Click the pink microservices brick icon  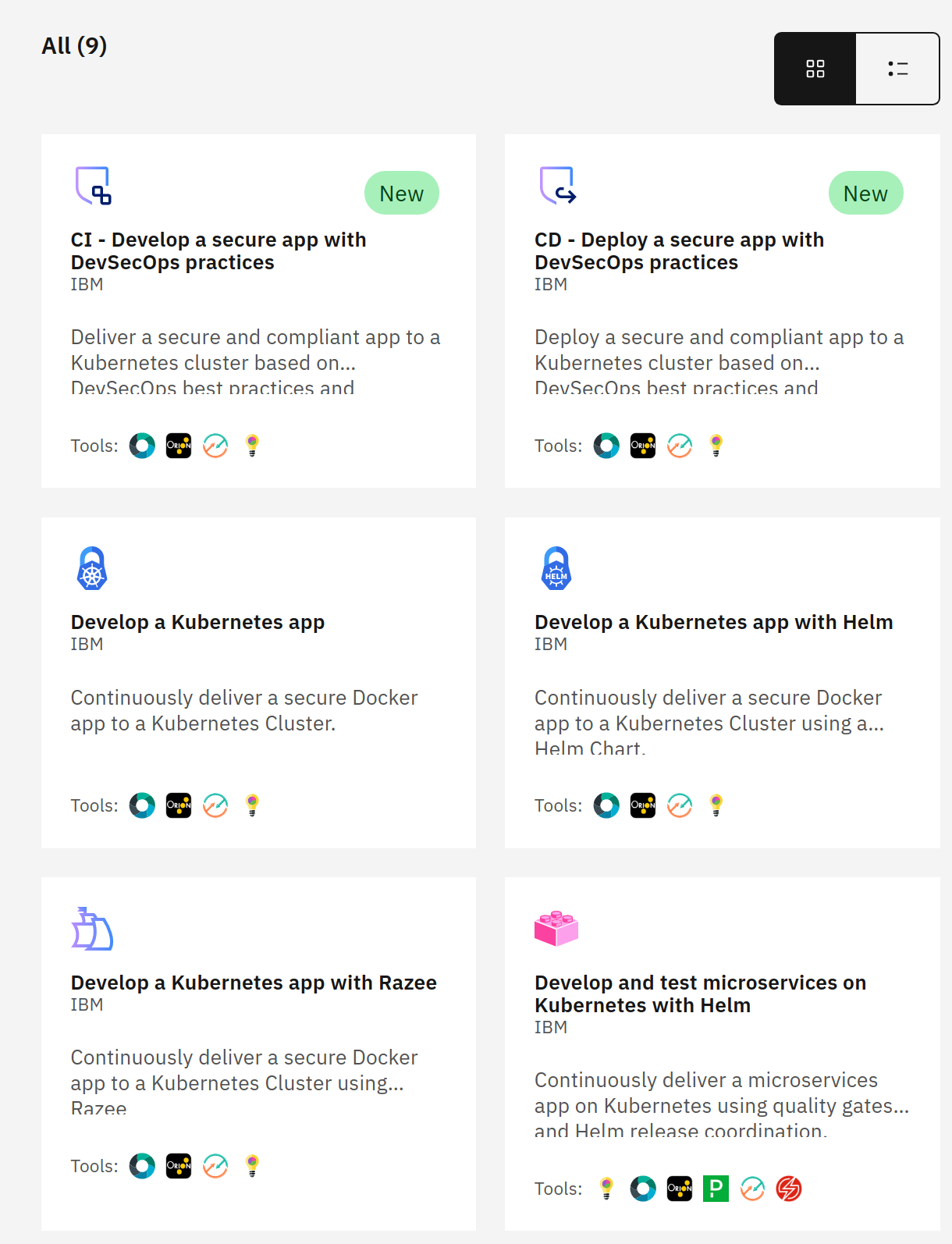click(556, 928)
